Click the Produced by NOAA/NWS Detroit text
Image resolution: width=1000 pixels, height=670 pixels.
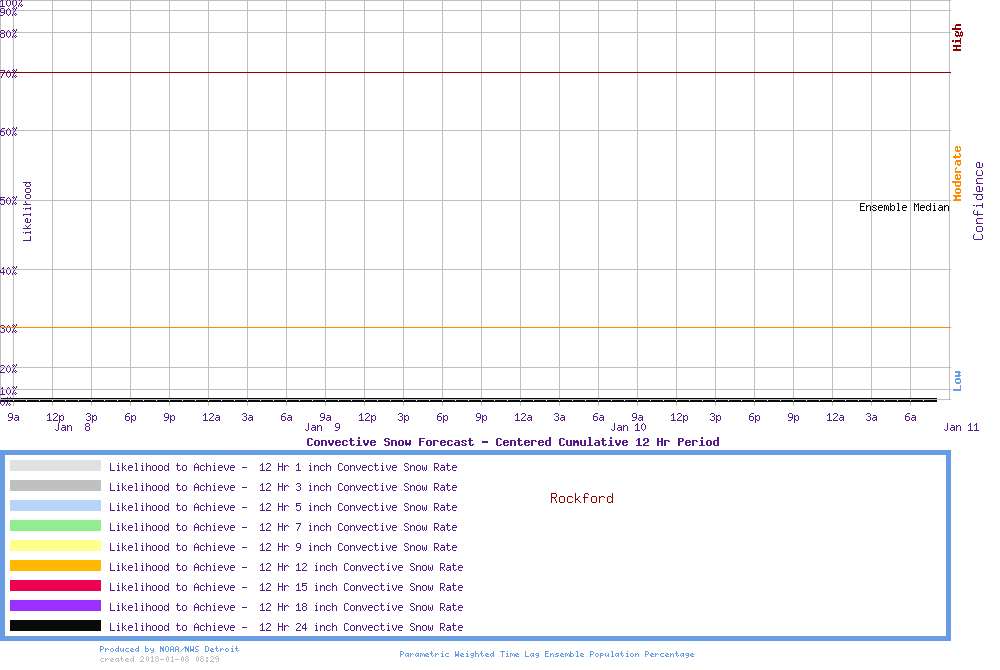coord(169,649)
